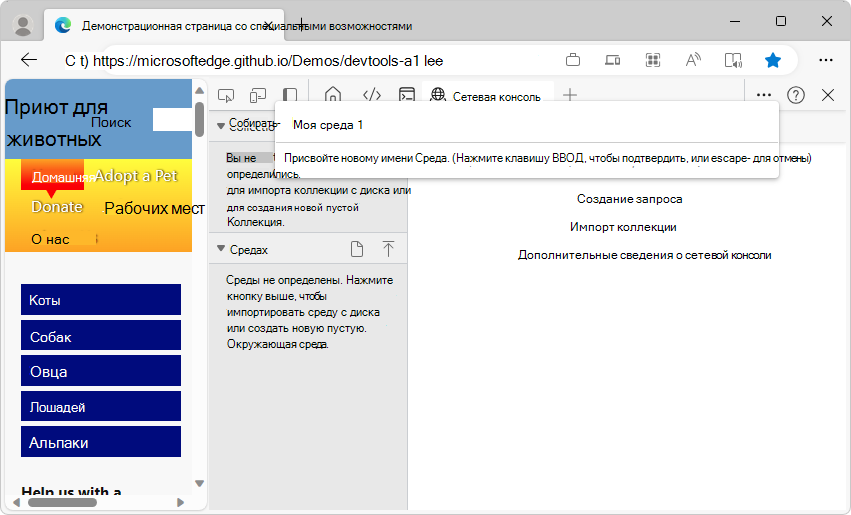Click the device emulation icon in address bar
The height and width of the screenshot is (515, 851).
pos(613,60)
